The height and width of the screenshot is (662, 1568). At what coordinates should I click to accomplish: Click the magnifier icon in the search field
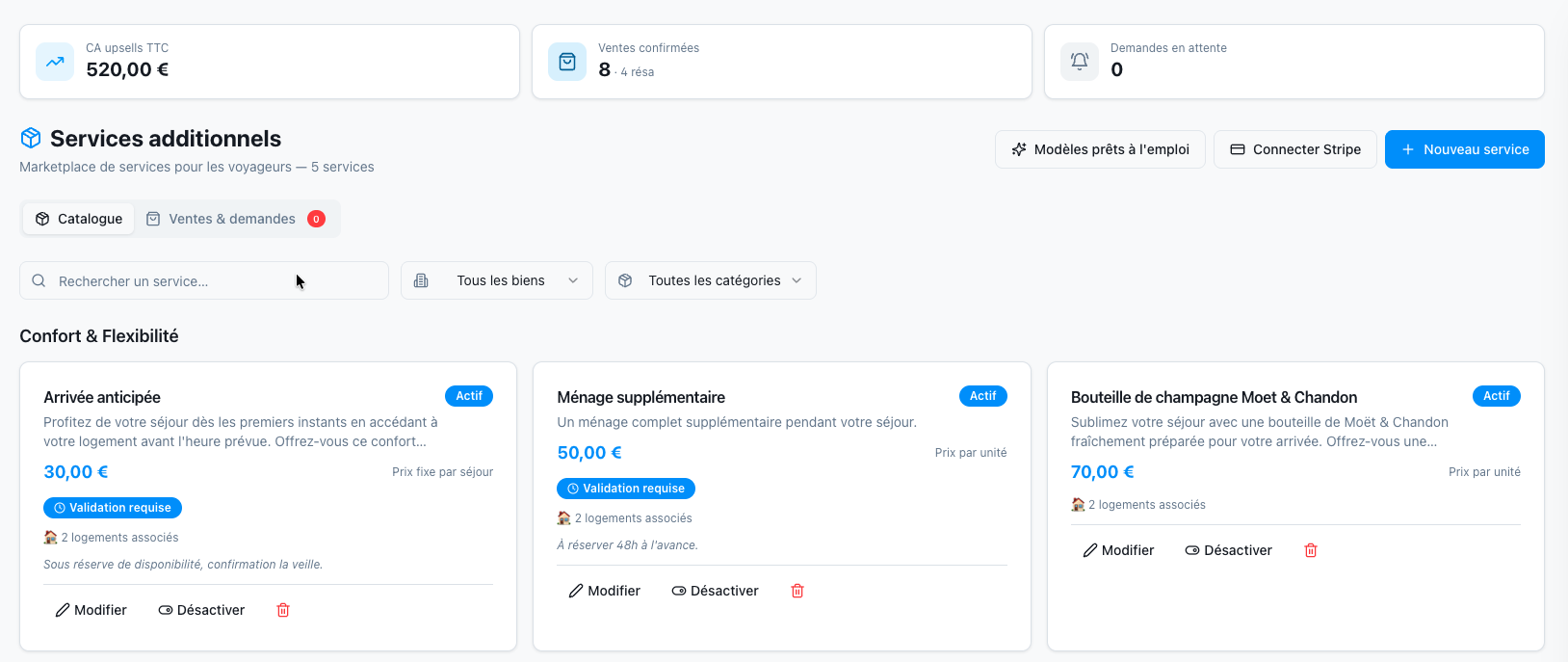pyautogui.click(x=39, y=280)
